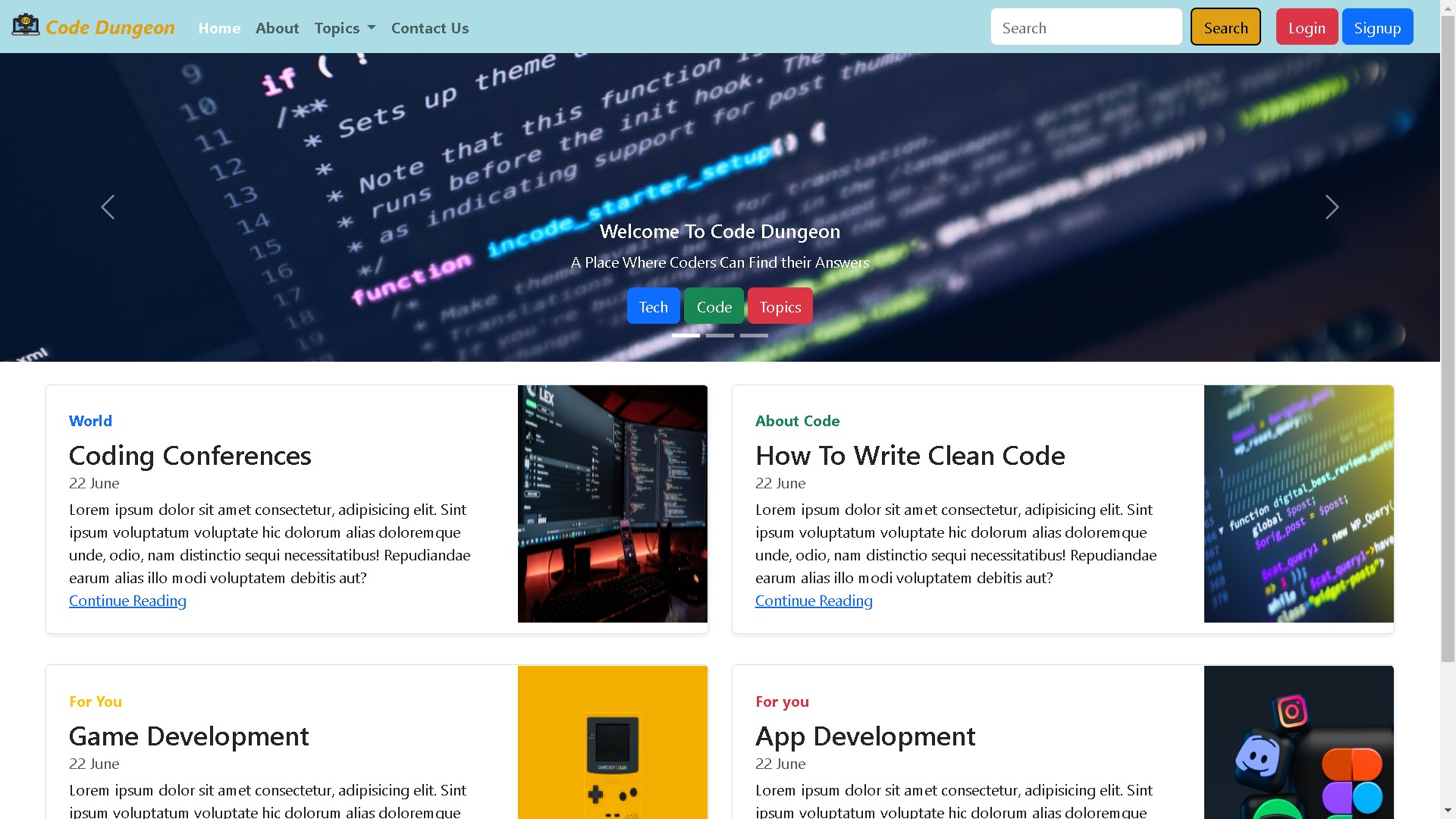Open the About nav page
Image resolution: width=1456 pixels, height=819 pixels.
coord(277,28)
